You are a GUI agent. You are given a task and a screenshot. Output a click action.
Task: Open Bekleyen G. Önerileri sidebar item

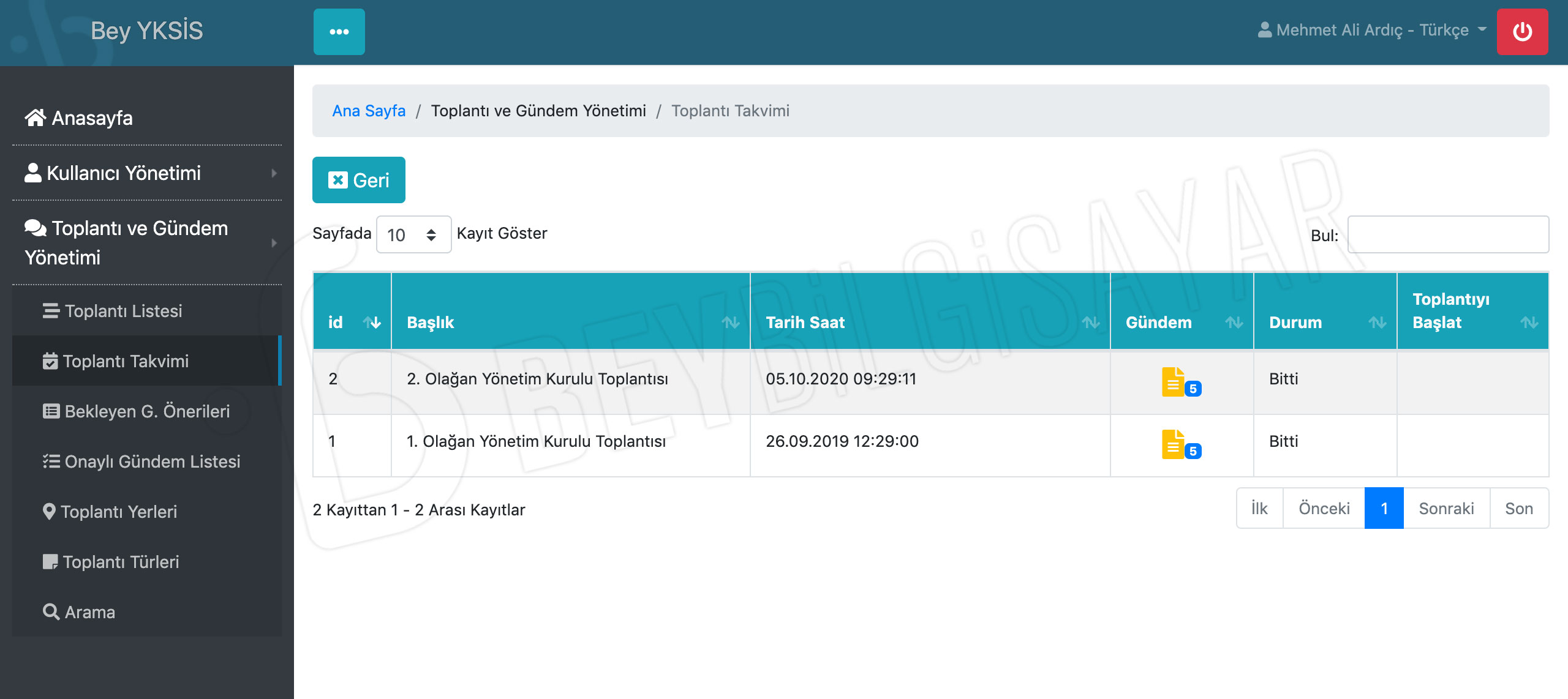tap(147, 411)
